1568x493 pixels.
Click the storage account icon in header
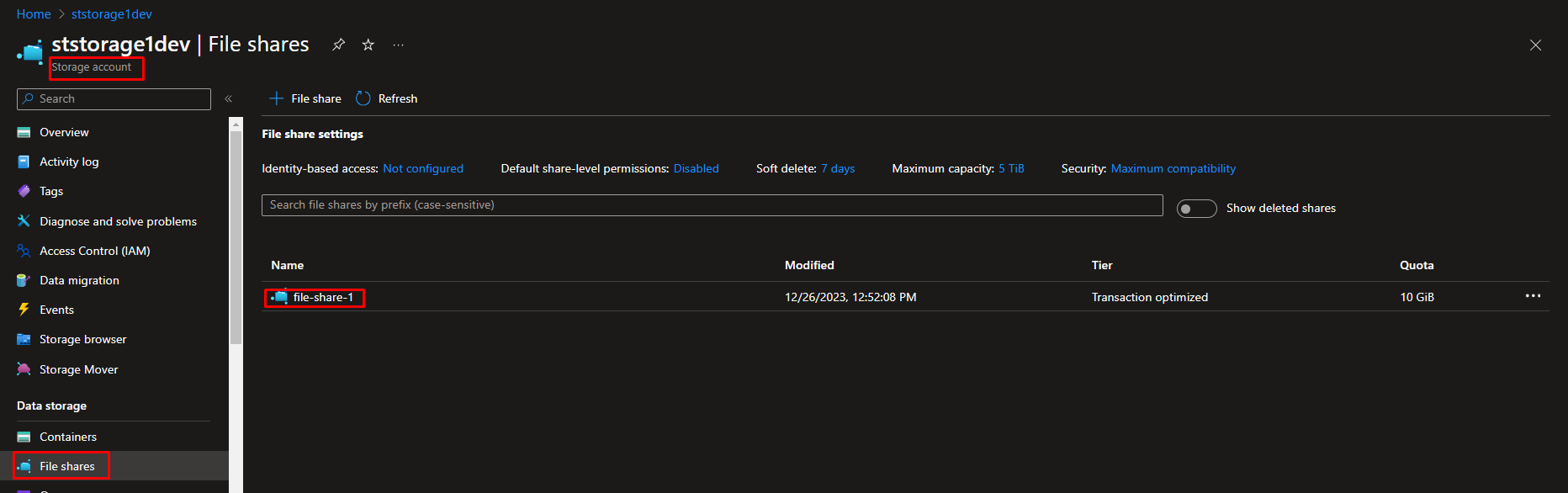pos(30,52)
